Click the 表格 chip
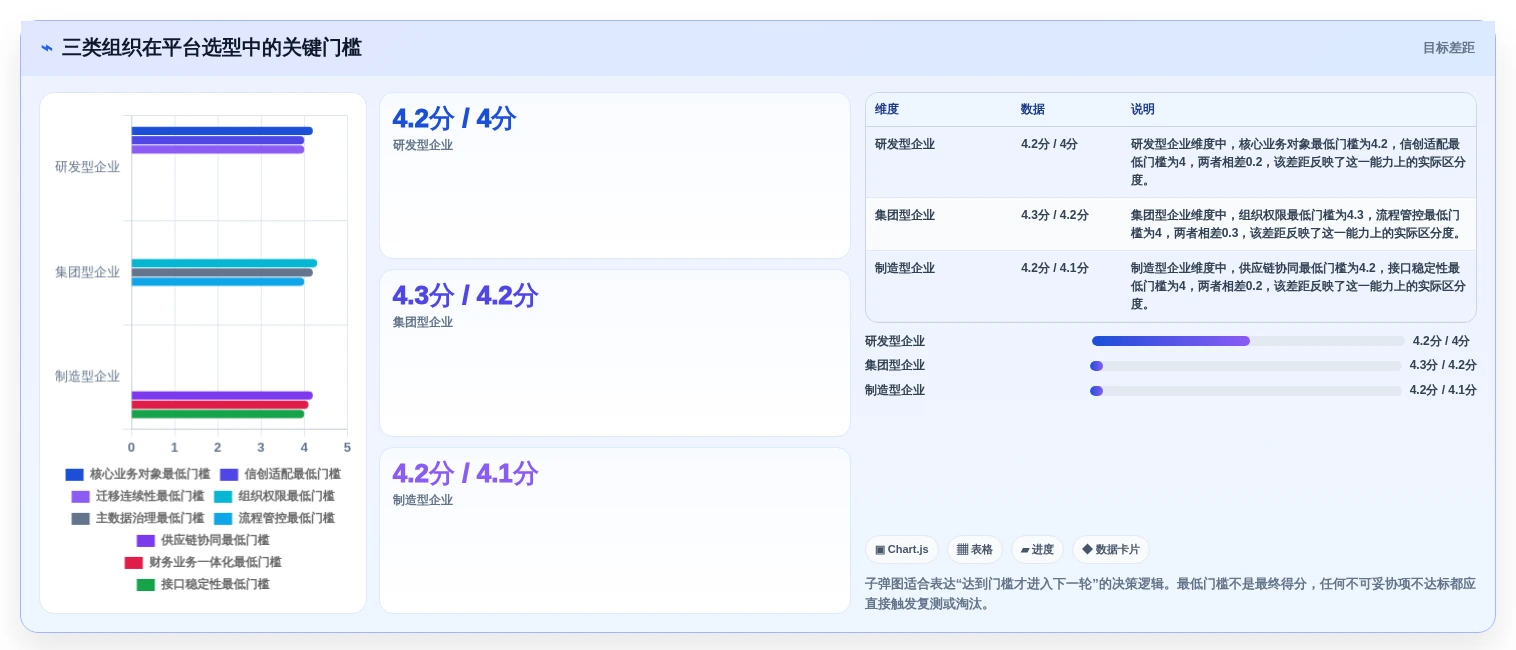 pyautogui.click(x=974, y=550)
